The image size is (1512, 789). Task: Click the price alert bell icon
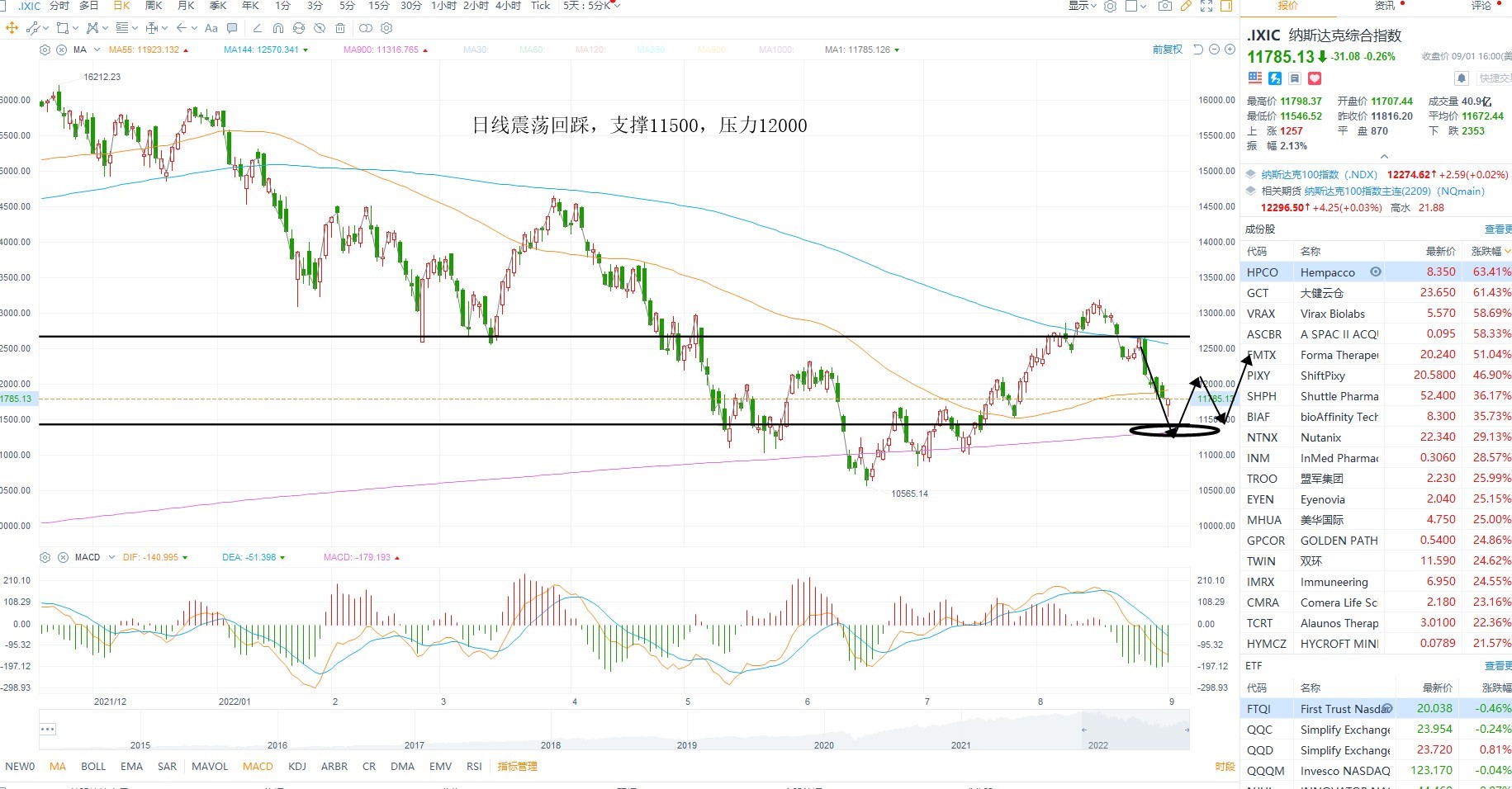(1462, 78)
